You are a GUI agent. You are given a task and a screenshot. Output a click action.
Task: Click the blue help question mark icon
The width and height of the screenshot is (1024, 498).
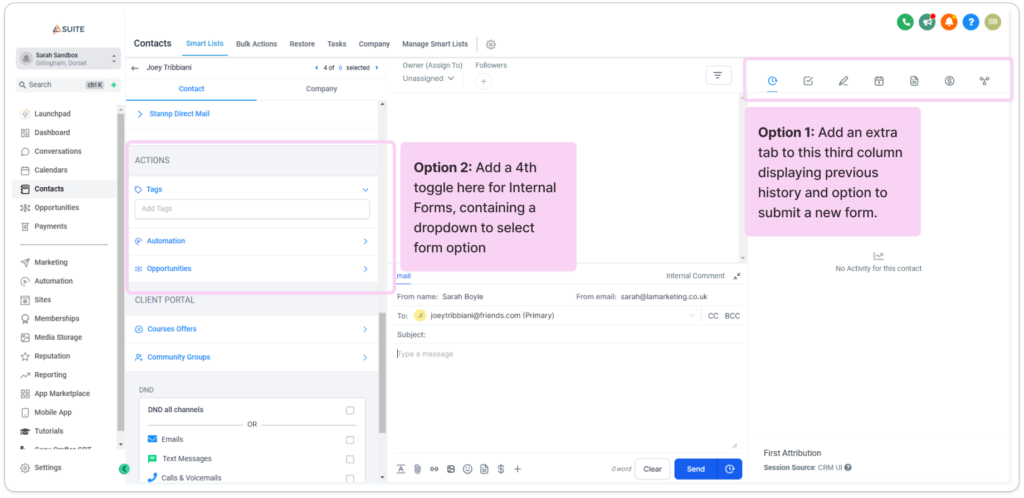970,22
